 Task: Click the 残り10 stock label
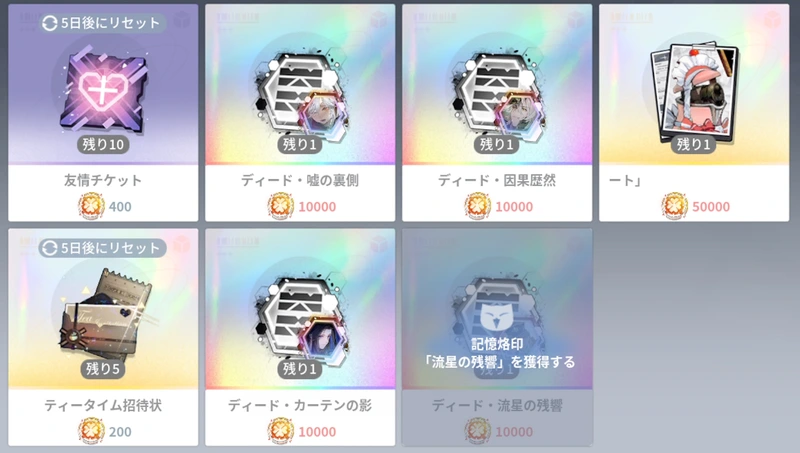coord(103,144)
